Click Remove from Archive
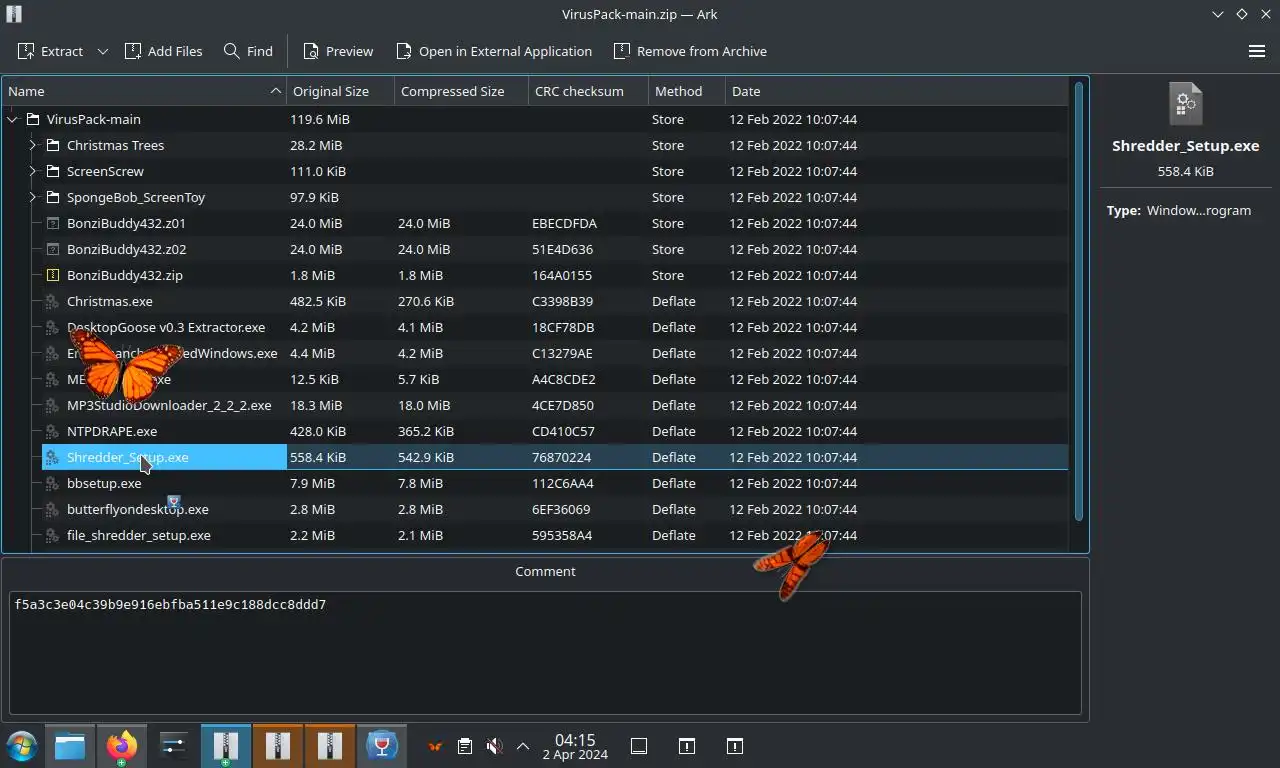 point(690,51)
